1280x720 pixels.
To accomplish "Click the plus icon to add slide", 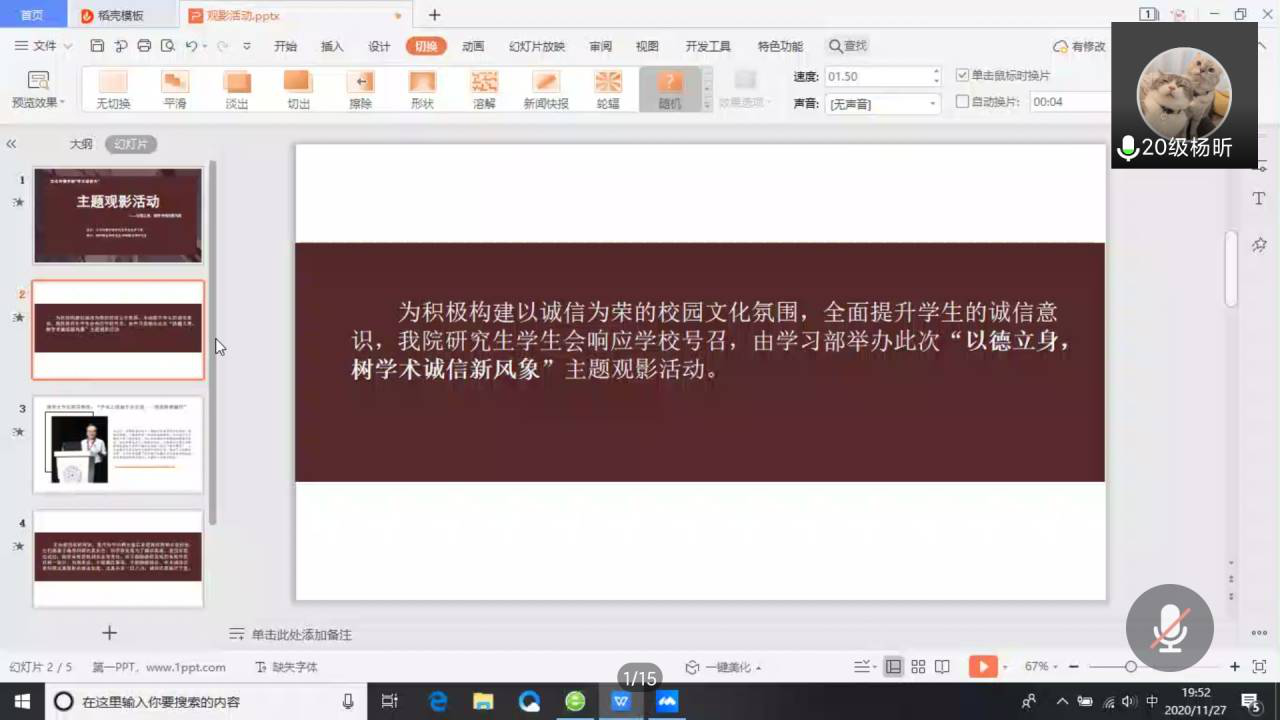I will click(x=110, y=633).
